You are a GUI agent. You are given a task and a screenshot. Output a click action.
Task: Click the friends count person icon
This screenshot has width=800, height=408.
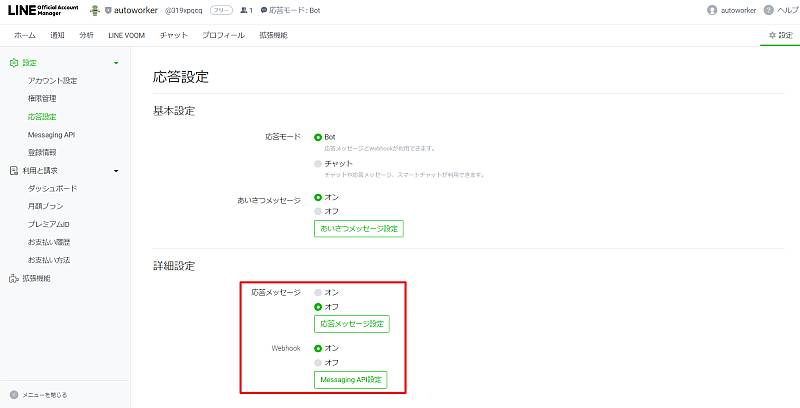click(243, 10)
